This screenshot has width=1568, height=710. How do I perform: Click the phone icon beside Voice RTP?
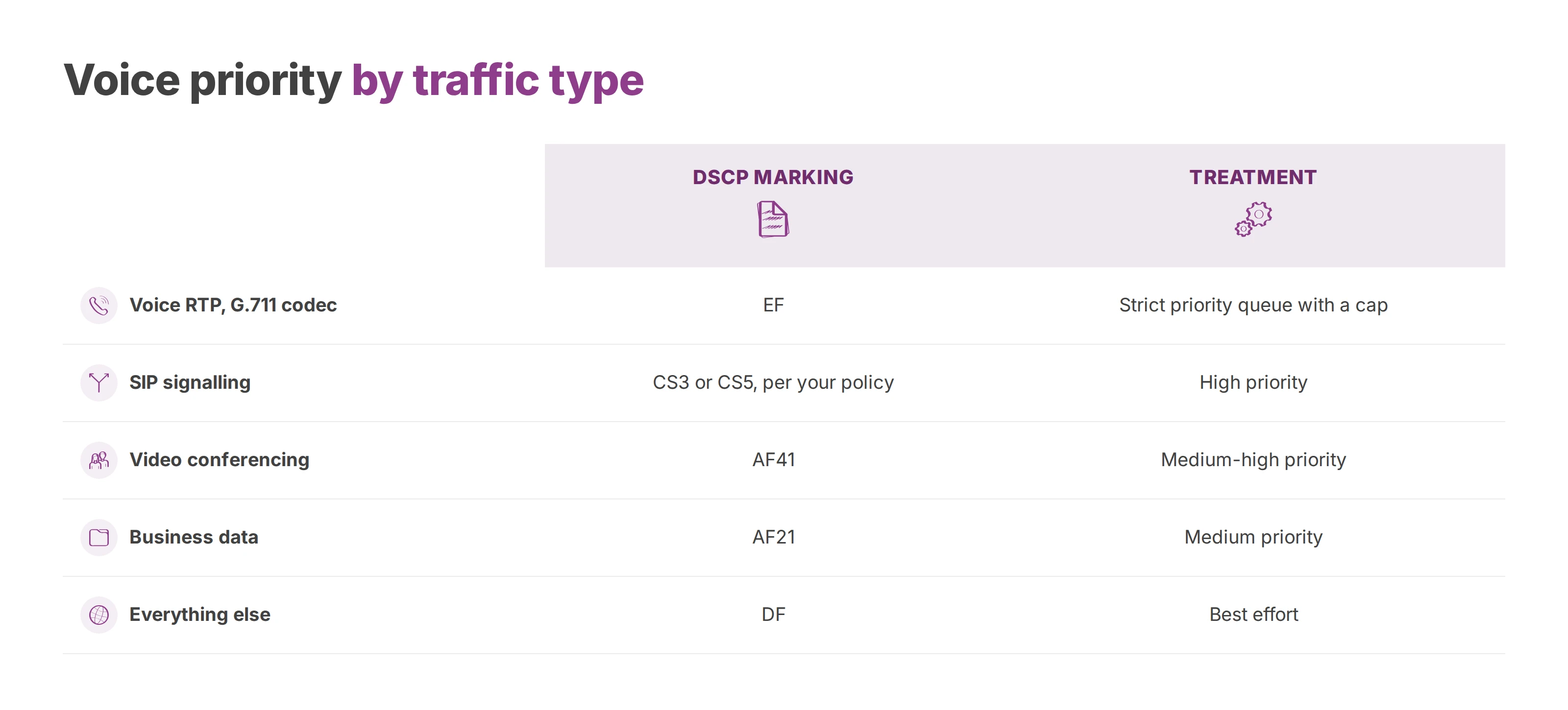click(x=98, y=306)
